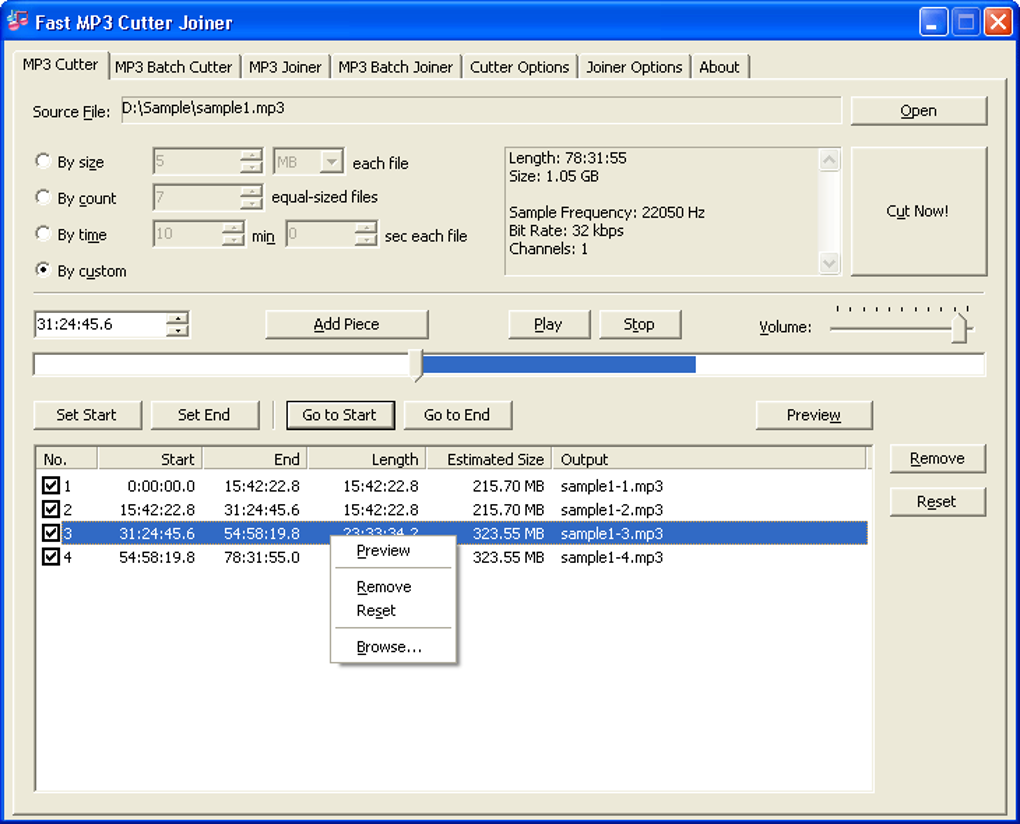Viewport: 1020px width, 824px height.
Task: Switch to the MP3 Batch Cutter tab
Action: tap(173, 67)
